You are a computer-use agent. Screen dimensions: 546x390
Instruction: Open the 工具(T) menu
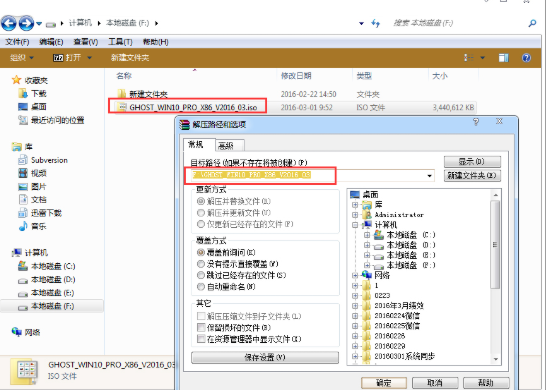pyautogui.click(x=120, y=42)
